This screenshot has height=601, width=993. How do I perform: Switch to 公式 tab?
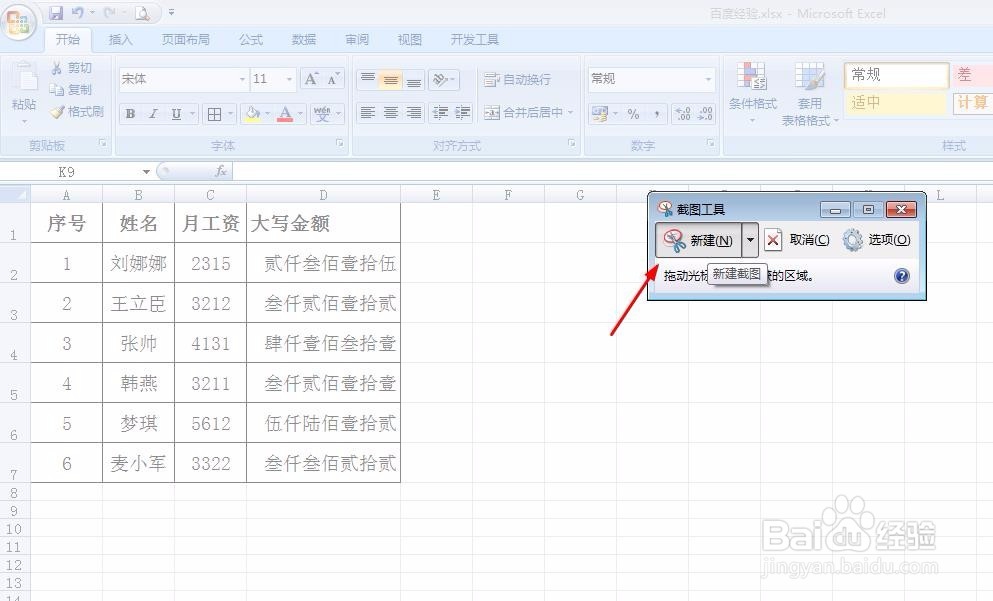251,39
